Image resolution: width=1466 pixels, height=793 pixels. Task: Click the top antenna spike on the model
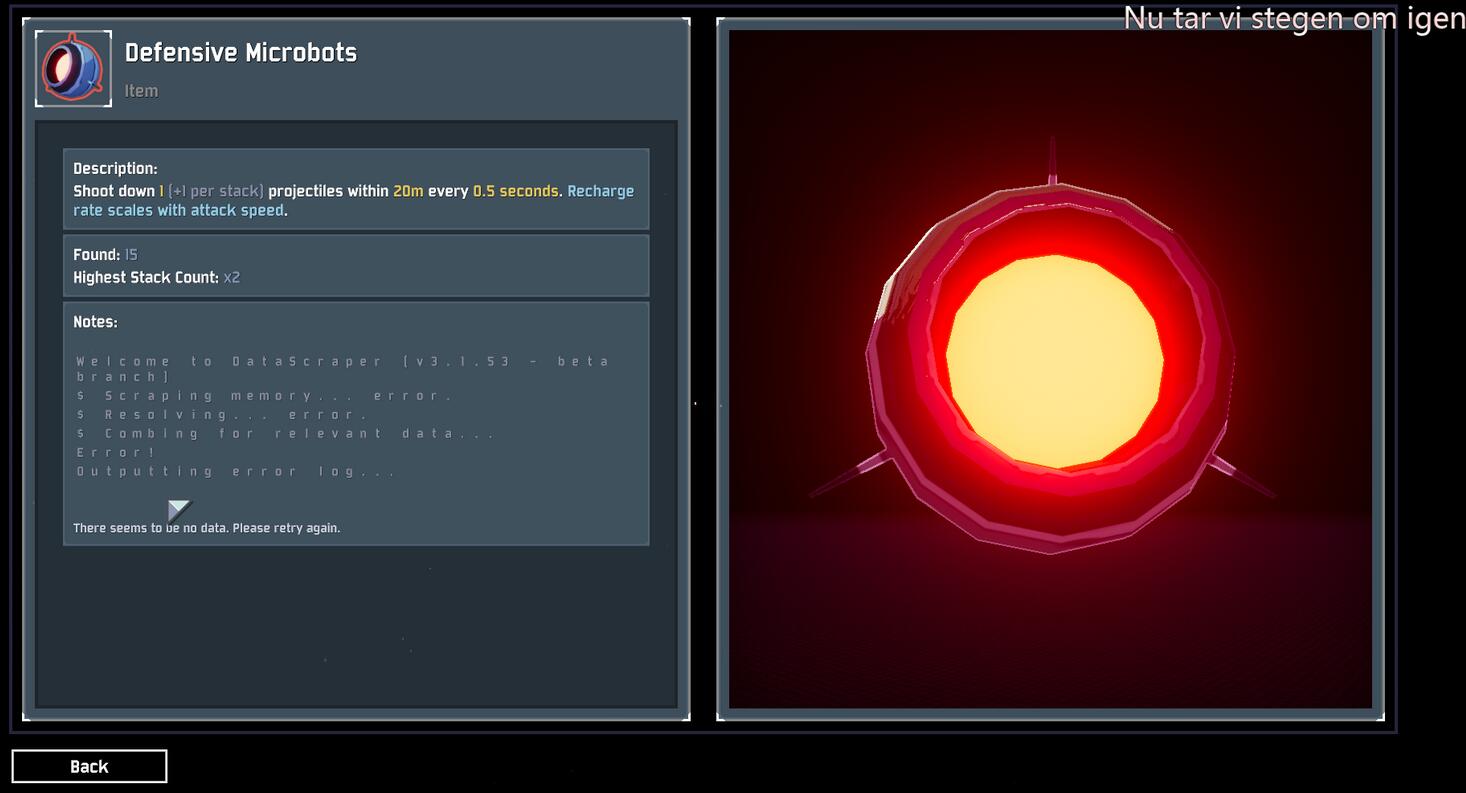coord(1052,160)
